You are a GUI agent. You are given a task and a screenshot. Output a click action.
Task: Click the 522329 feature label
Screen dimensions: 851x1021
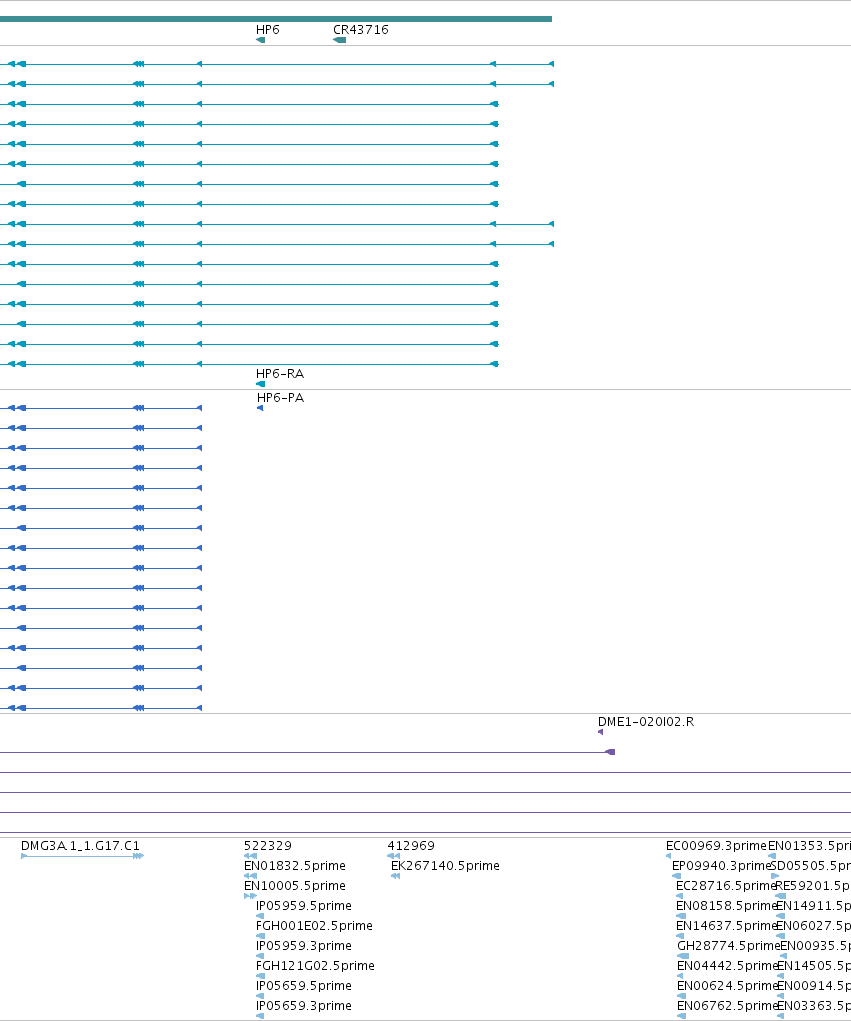268,846
